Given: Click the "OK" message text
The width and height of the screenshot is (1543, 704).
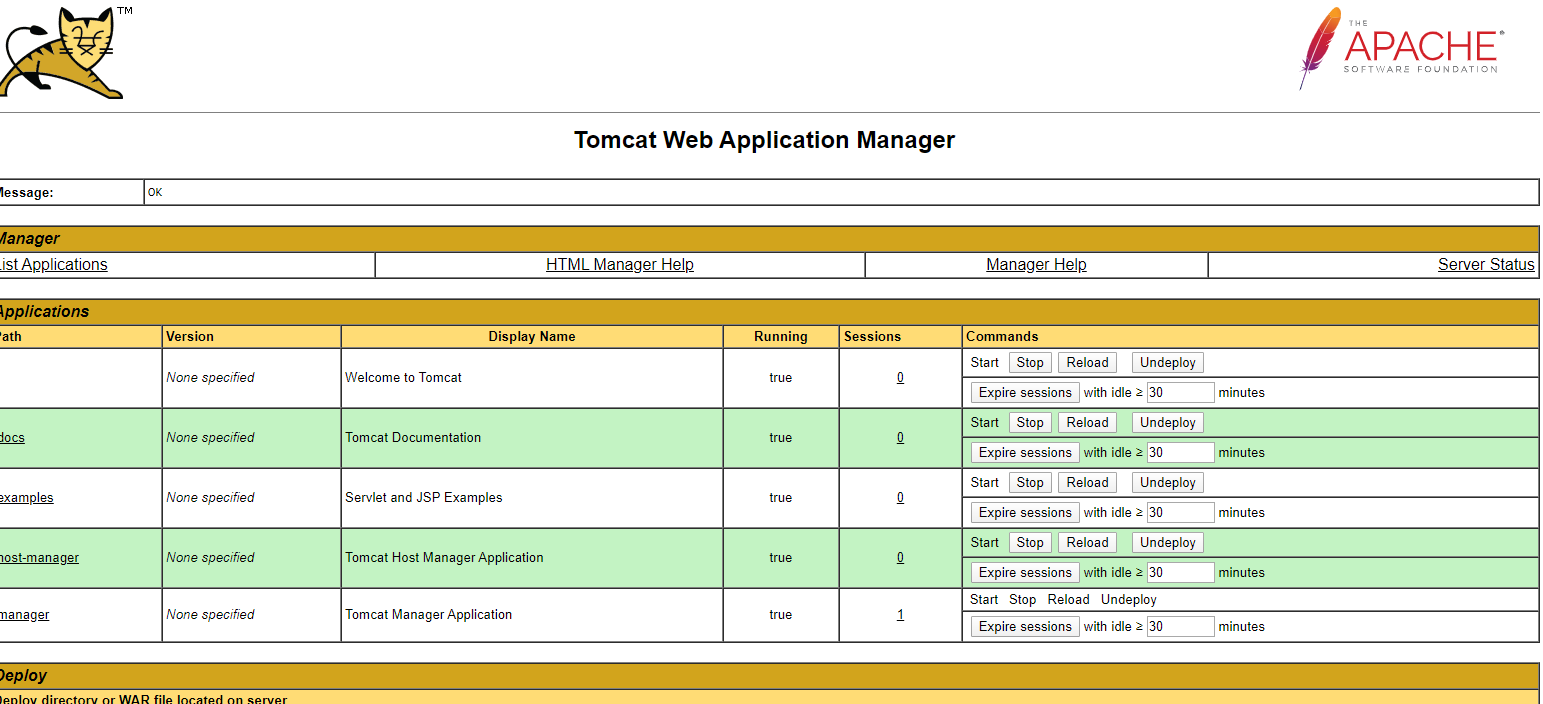Looking at the screenshot, I should click(155, 193).
